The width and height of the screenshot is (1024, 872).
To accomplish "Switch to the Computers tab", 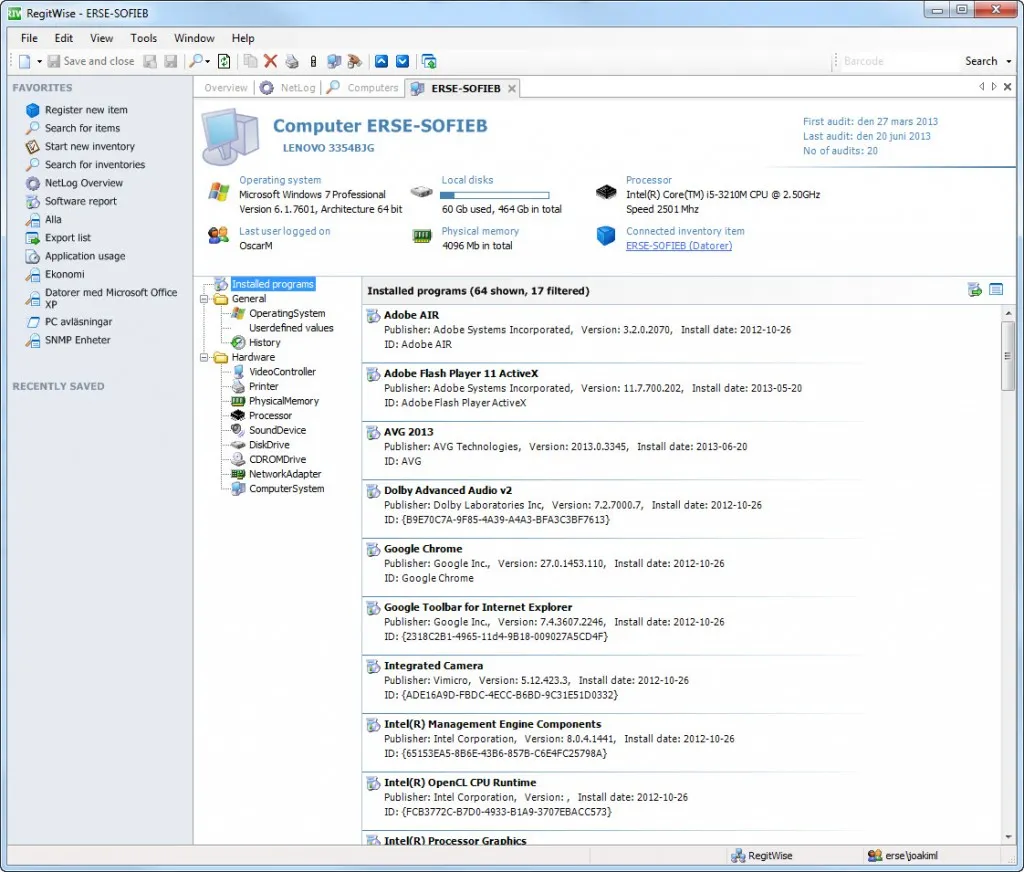I will click(363, 88).
